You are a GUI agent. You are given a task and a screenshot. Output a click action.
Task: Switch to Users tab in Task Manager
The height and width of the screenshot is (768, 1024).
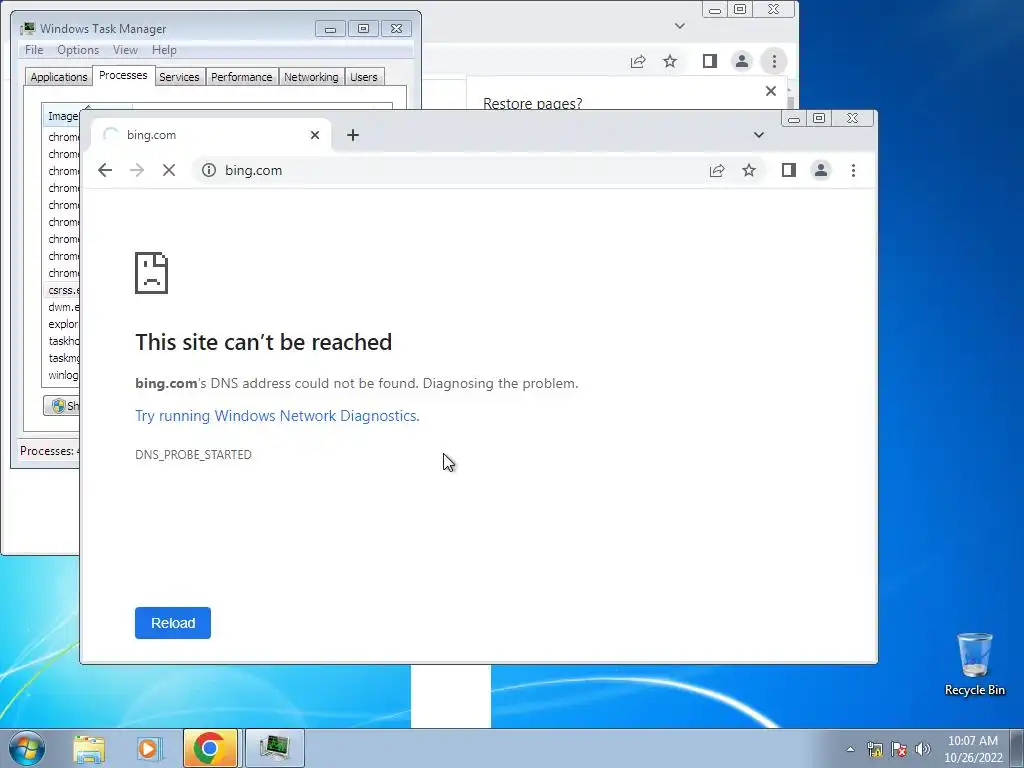[364, 77]
